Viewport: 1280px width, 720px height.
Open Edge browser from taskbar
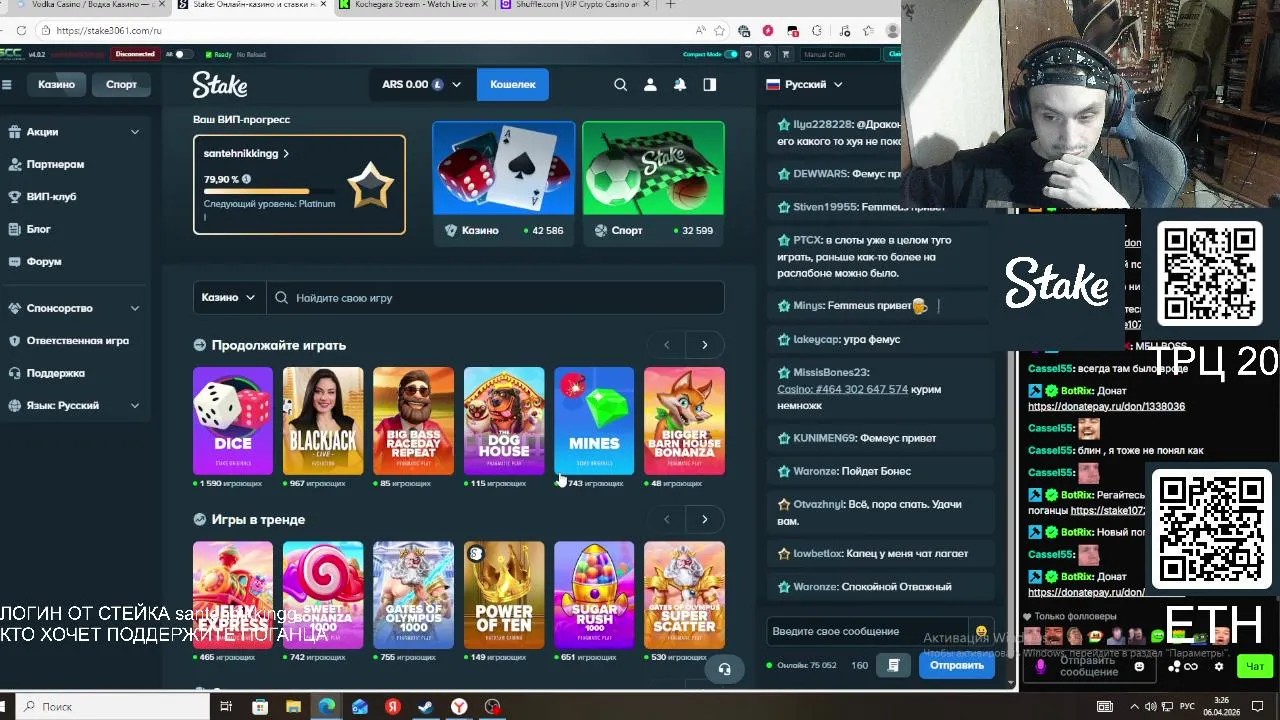click(326, 707)
